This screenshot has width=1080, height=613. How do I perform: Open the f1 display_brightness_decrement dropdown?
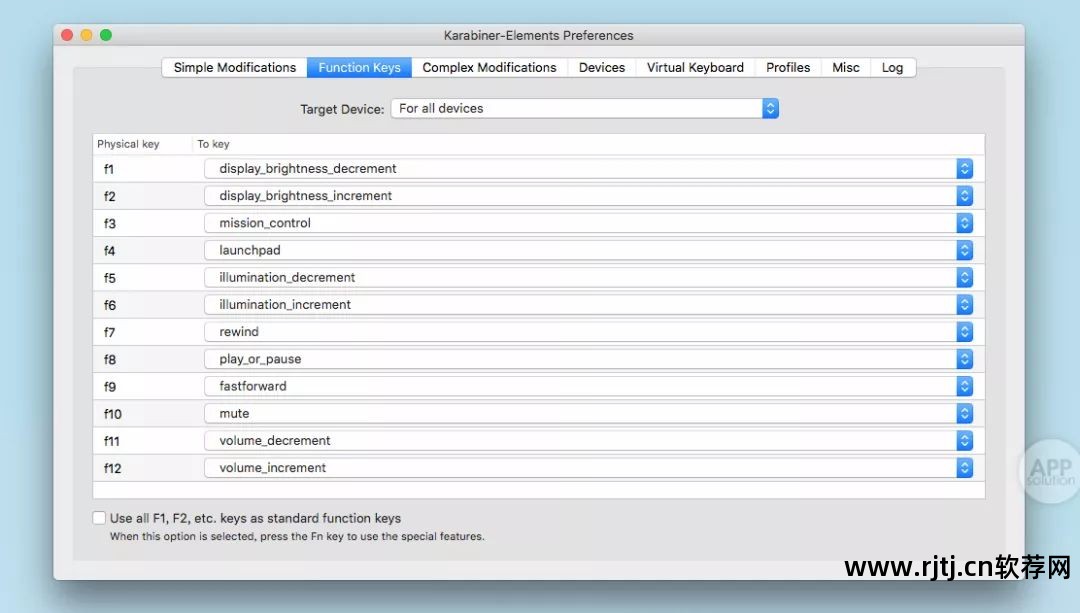[588, 169]
